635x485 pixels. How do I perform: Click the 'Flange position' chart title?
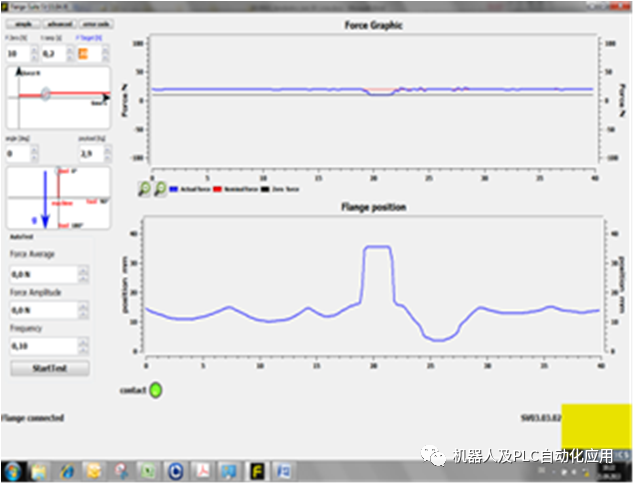pos(373,207)
